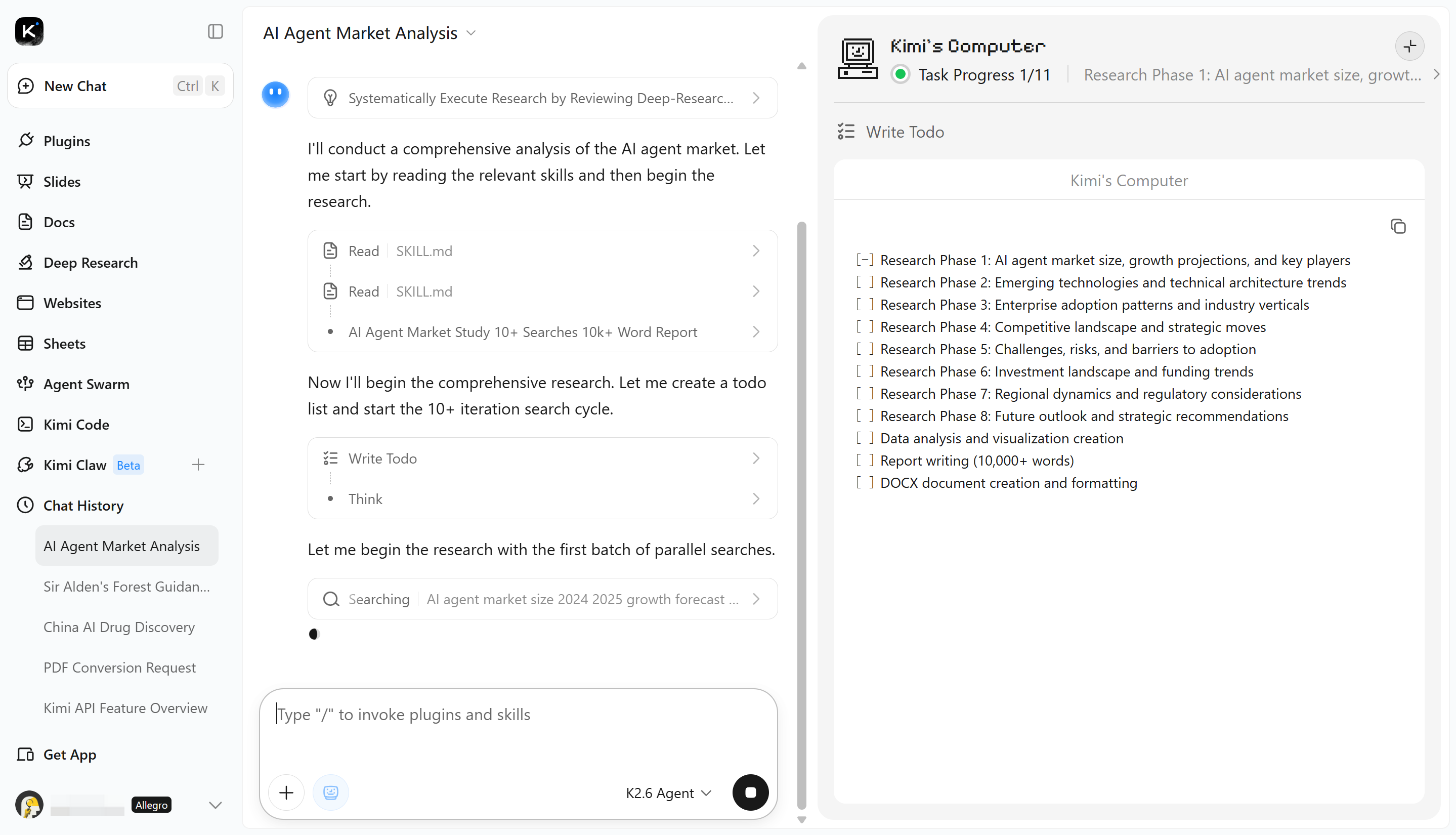Expand the Systematically Execute Research thought
The image size is (1456, 835).
click(x=542, y=98)
